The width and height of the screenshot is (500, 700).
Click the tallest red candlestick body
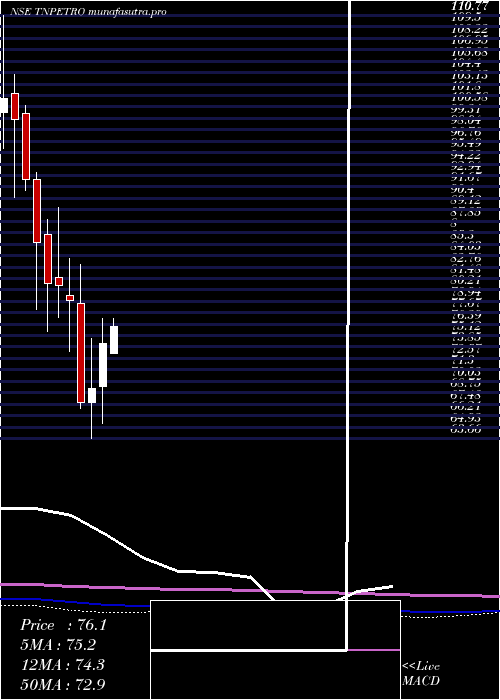[x=81, y=353]
